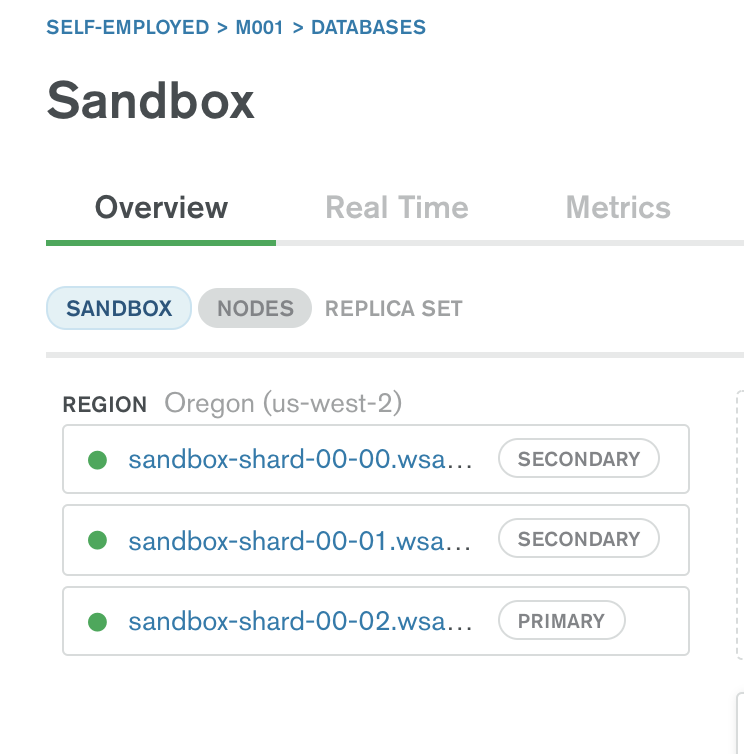This screenshot has height=754, width=744.
Task: Open the sandbox-shard-00-01 host link
Action: pyautogui.click(x=300, y=541)
